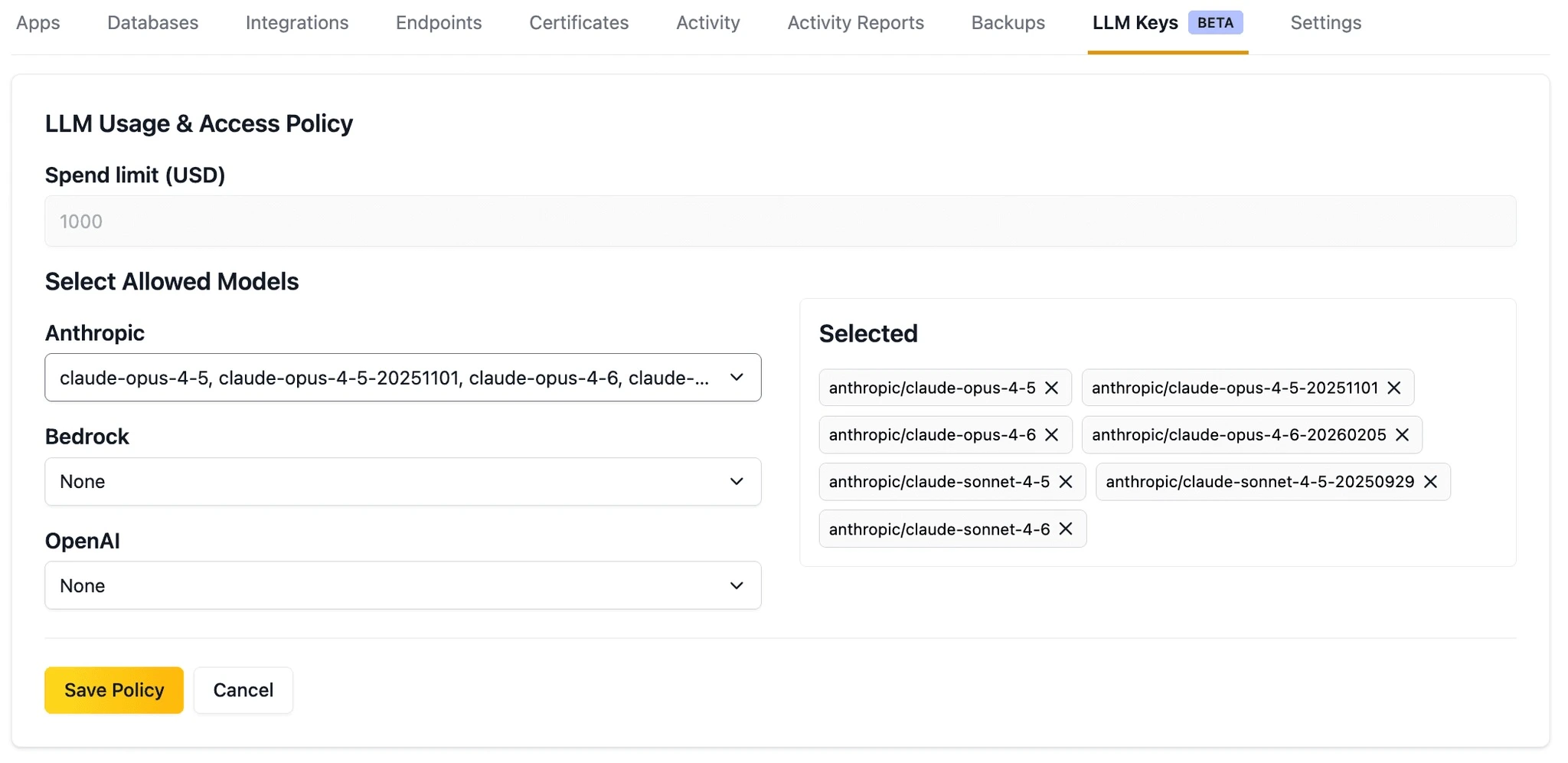Viewport: 1568px width, 763px height.
Task: Remove anthropic/claude-sonnet-4-5-20250929 chip
Action: [x=1431, y=481]
